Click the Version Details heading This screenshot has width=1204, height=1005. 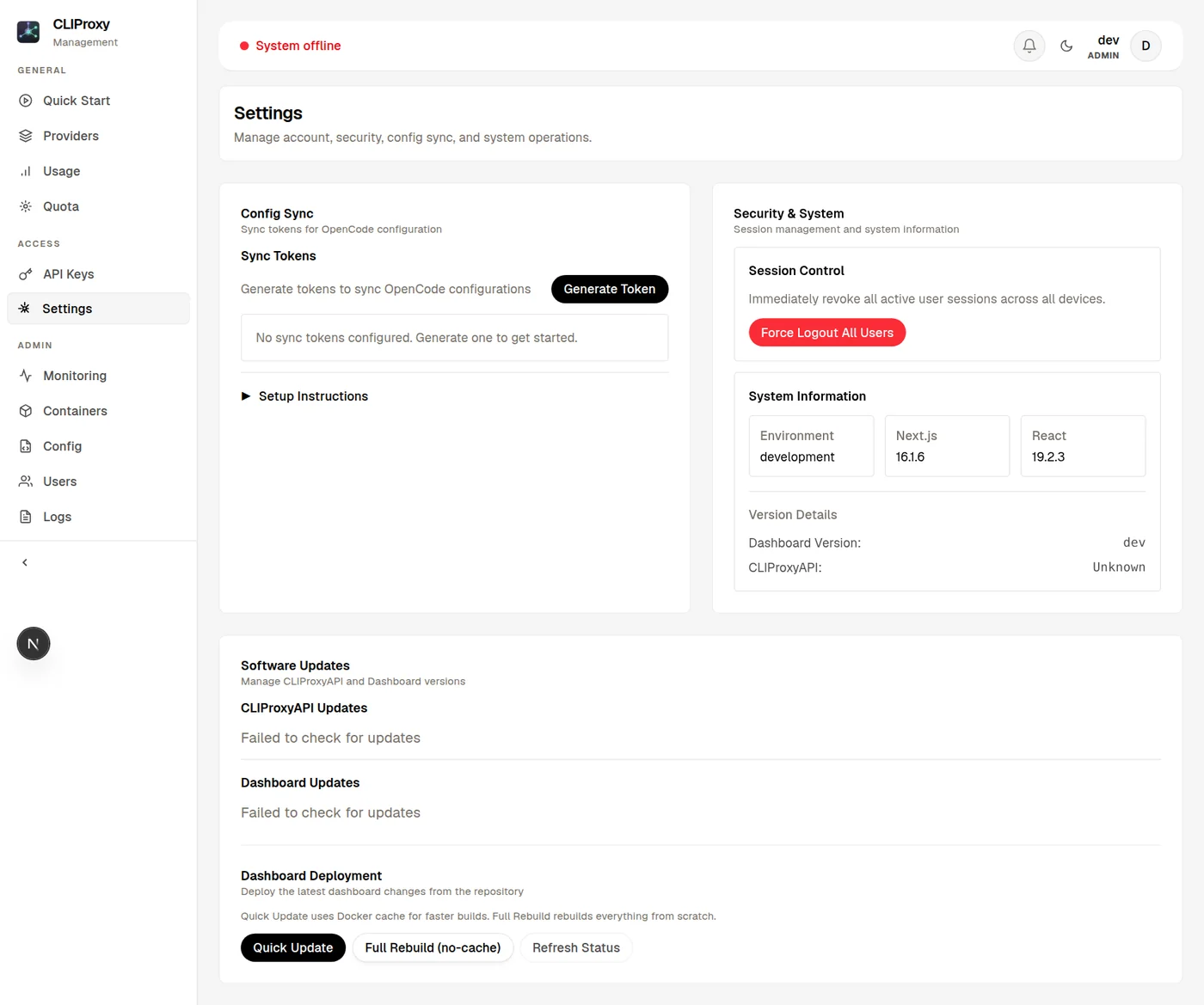point(792,515)
